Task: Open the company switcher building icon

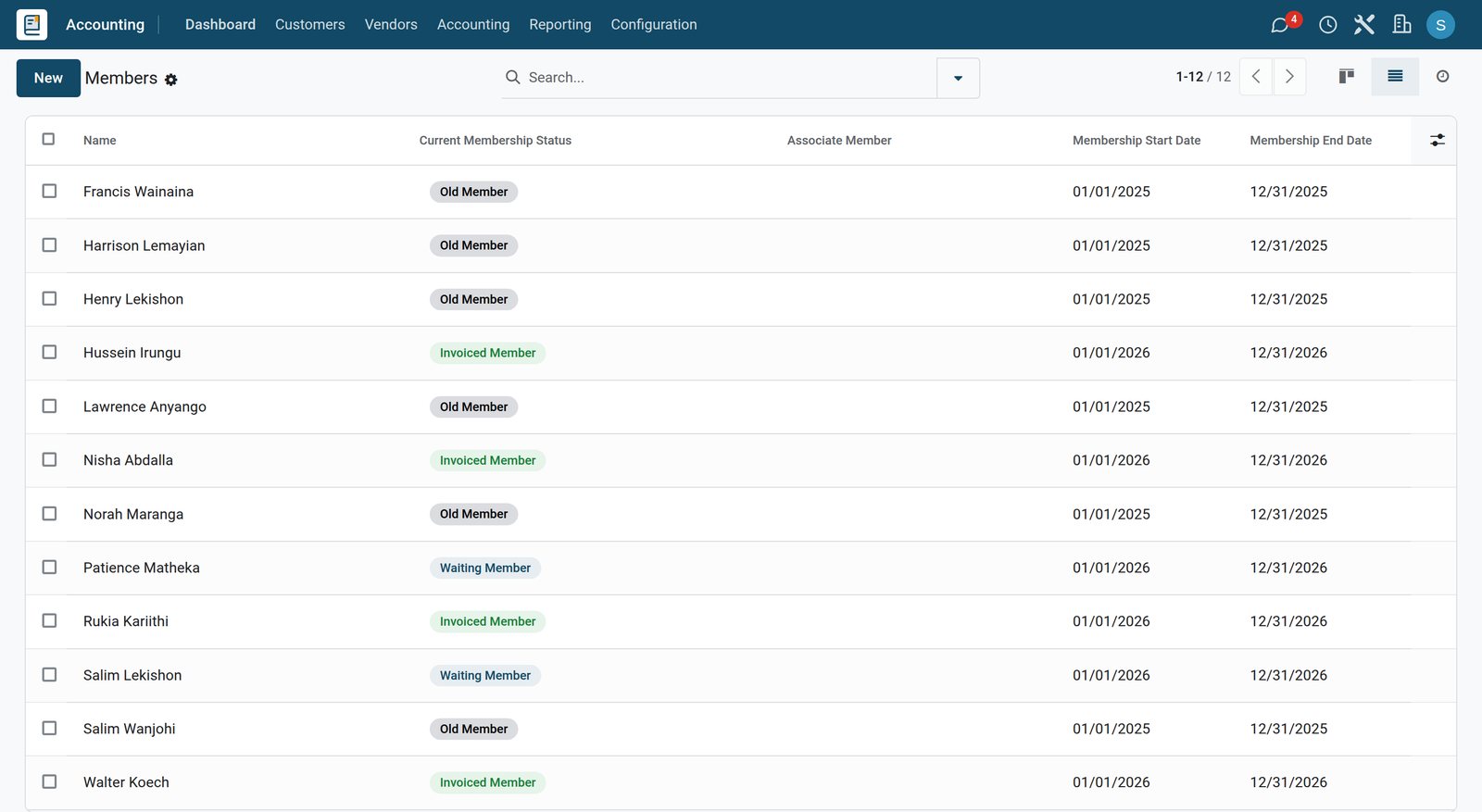Action: tap(1402, 25)
